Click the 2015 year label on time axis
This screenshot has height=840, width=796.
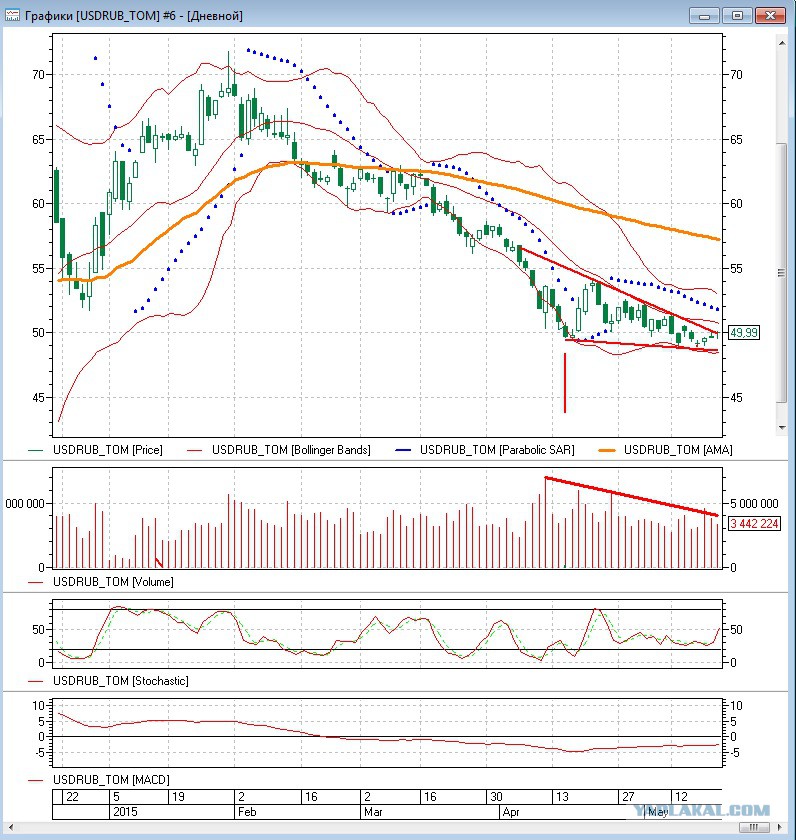tap(125, 812)
